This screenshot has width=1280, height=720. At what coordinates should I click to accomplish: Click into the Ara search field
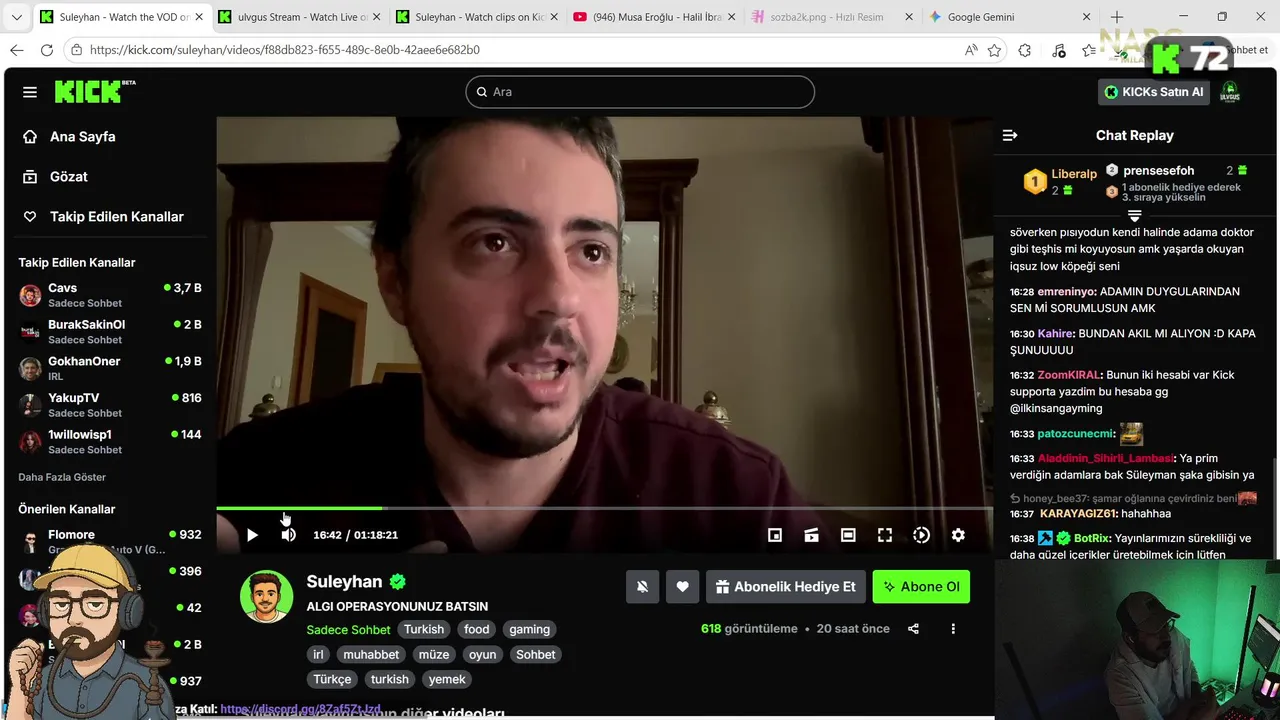[640, 92]
